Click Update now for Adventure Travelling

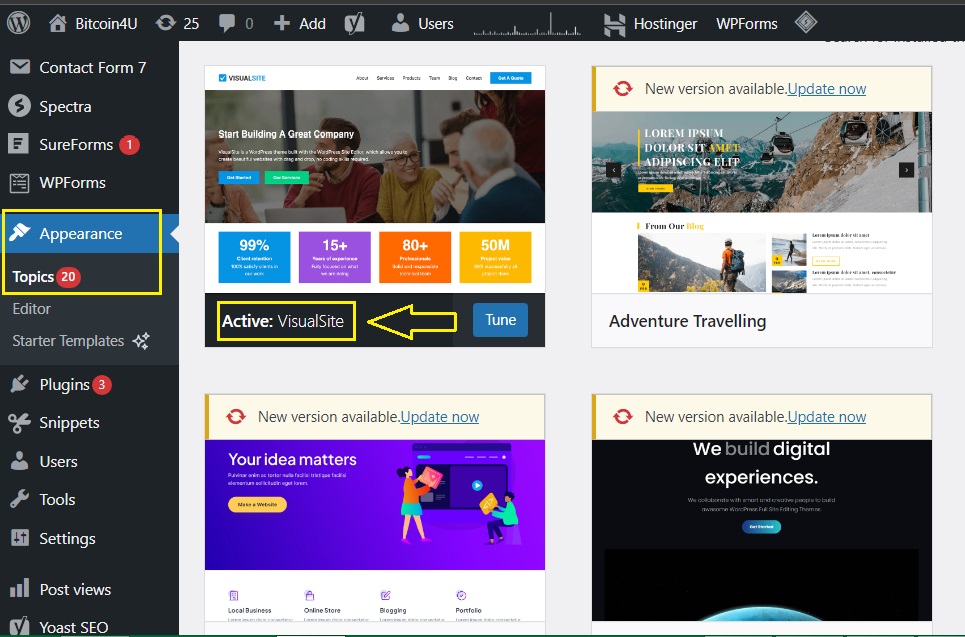(827, 89)
